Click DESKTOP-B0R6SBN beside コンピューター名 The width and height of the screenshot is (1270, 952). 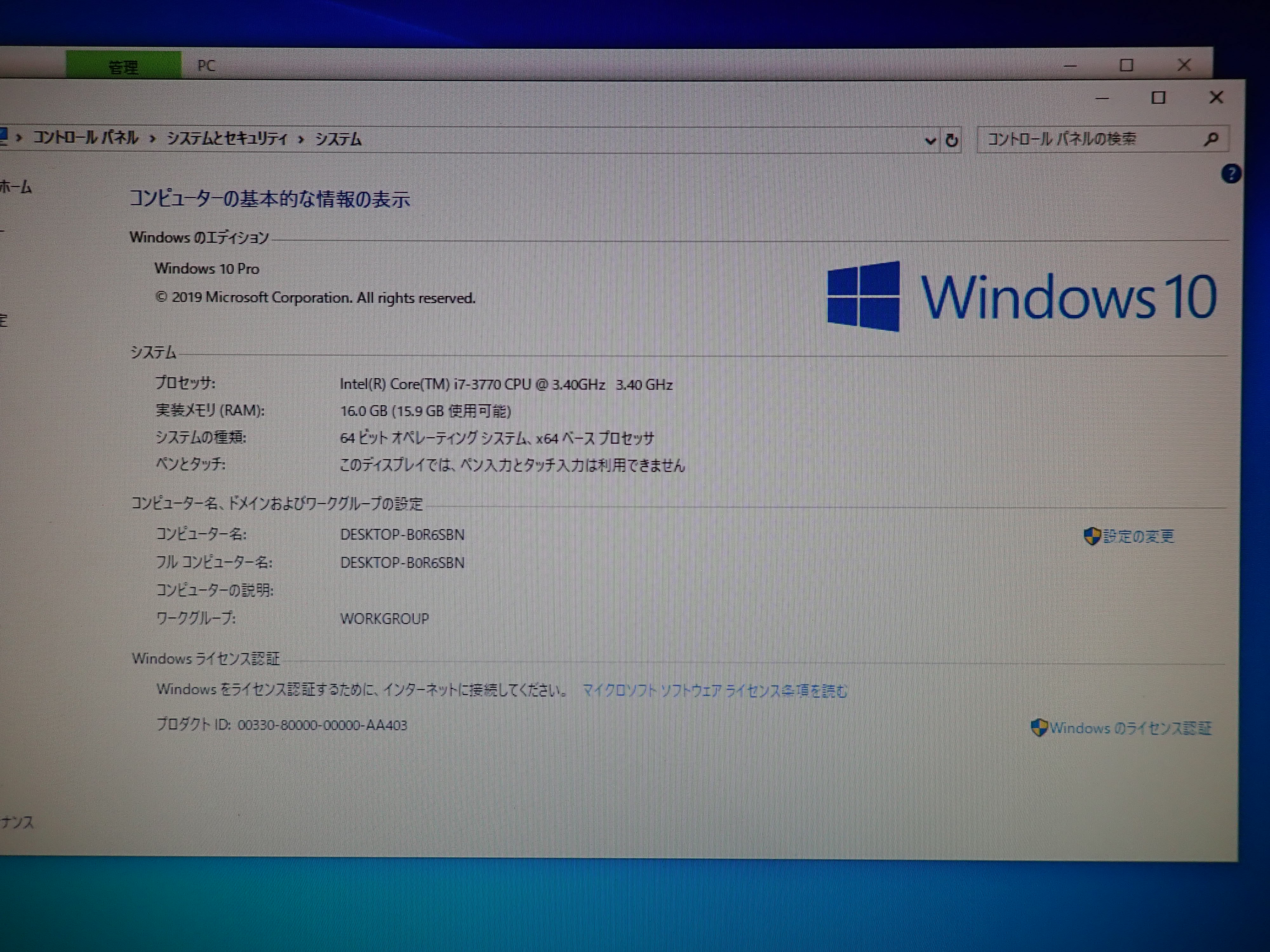(402, 535)
